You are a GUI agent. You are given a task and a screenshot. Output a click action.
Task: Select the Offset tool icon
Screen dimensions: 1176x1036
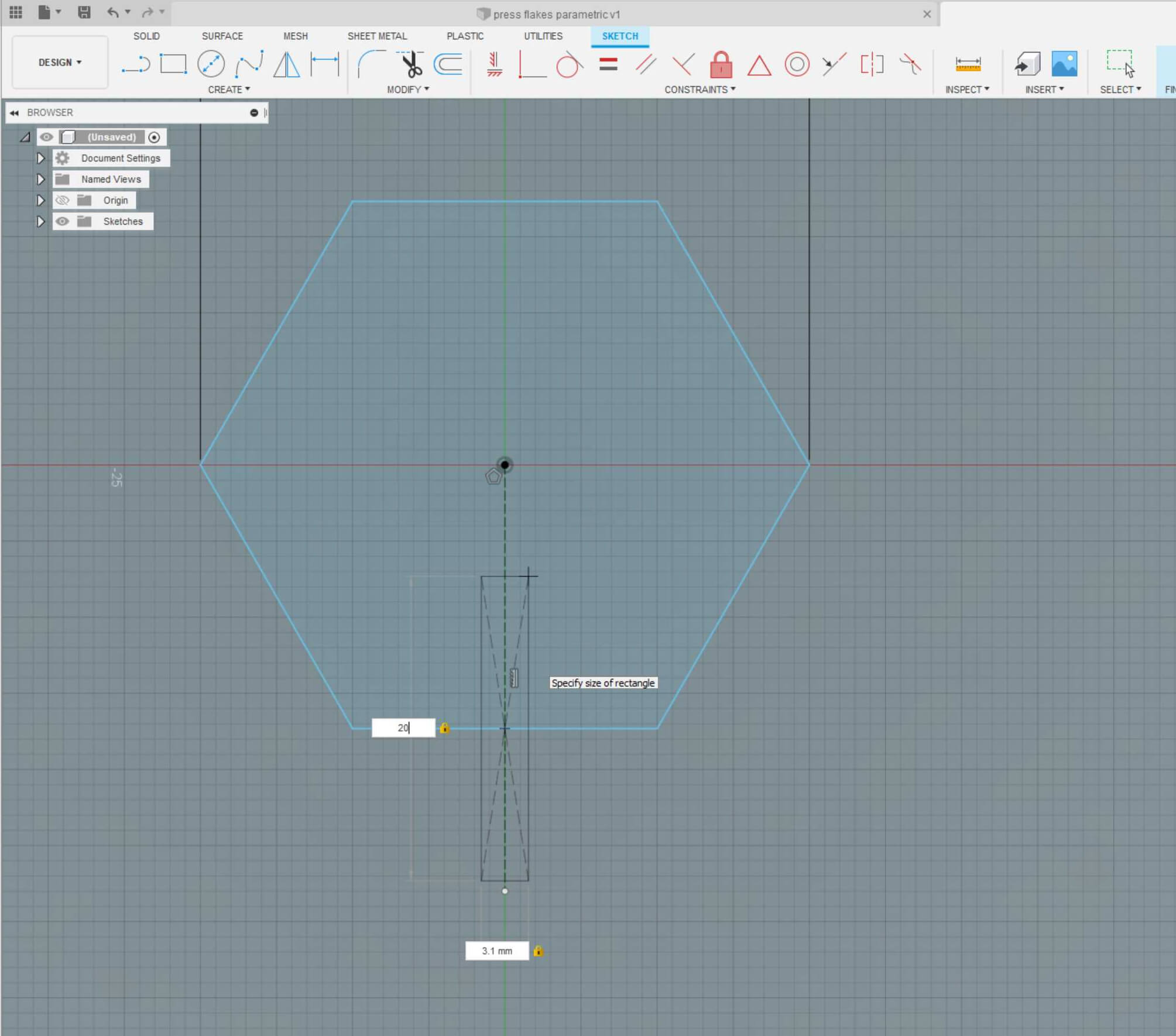tap(448, 64)
